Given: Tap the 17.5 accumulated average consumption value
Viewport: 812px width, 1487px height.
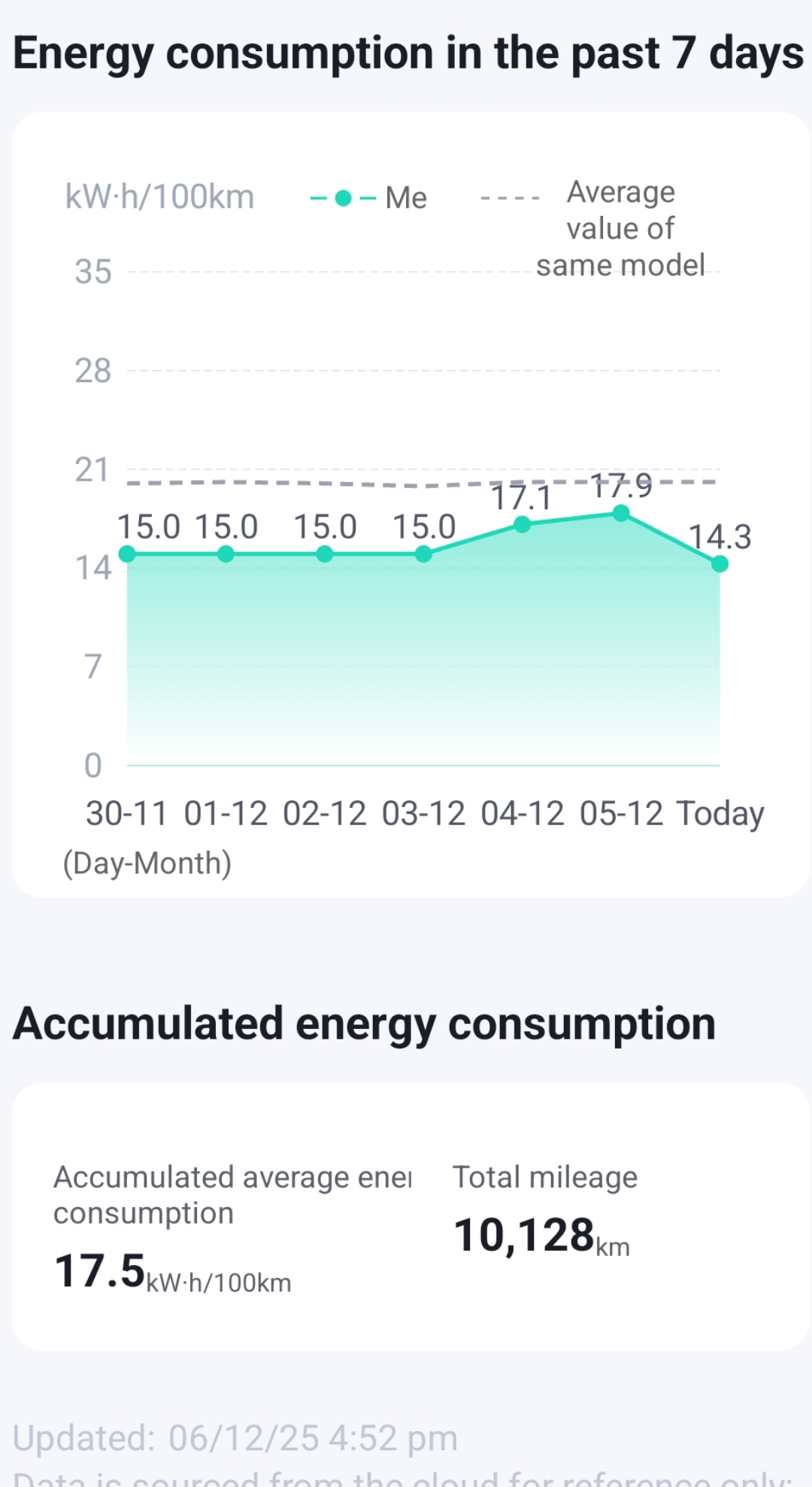Looking at the screenshot, I should pos(100,1272).
